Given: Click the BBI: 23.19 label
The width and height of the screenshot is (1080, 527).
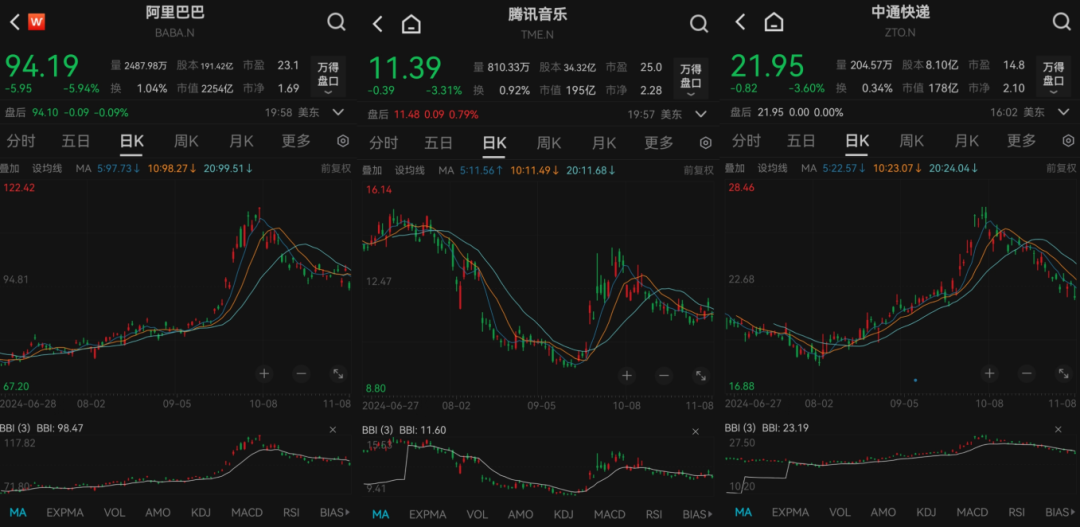Looking at the screenshot, I should coord(786,428).
